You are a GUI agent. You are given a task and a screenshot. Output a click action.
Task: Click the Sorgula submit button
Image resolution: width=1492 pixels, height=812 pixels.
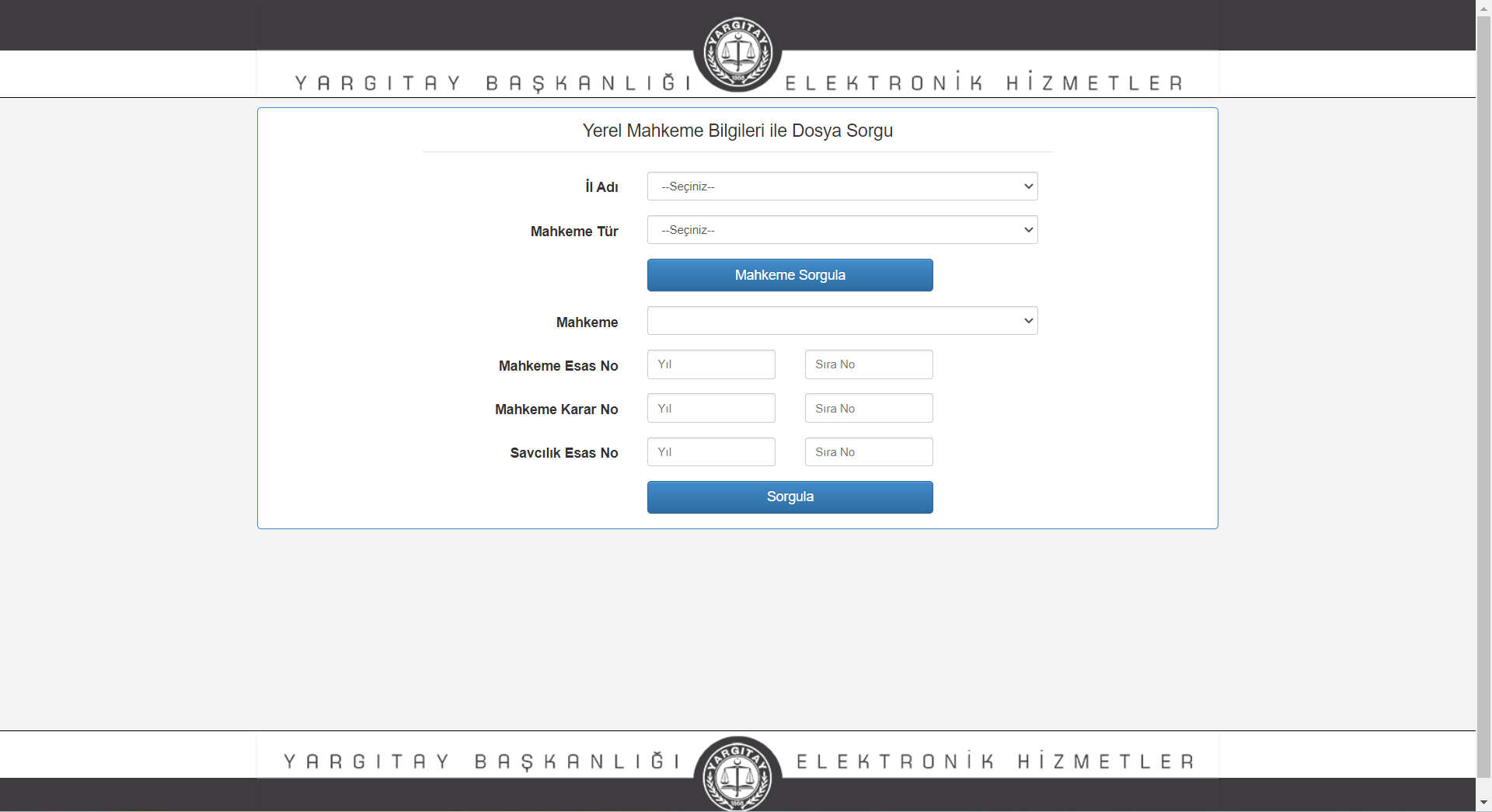tap(790, 497)
